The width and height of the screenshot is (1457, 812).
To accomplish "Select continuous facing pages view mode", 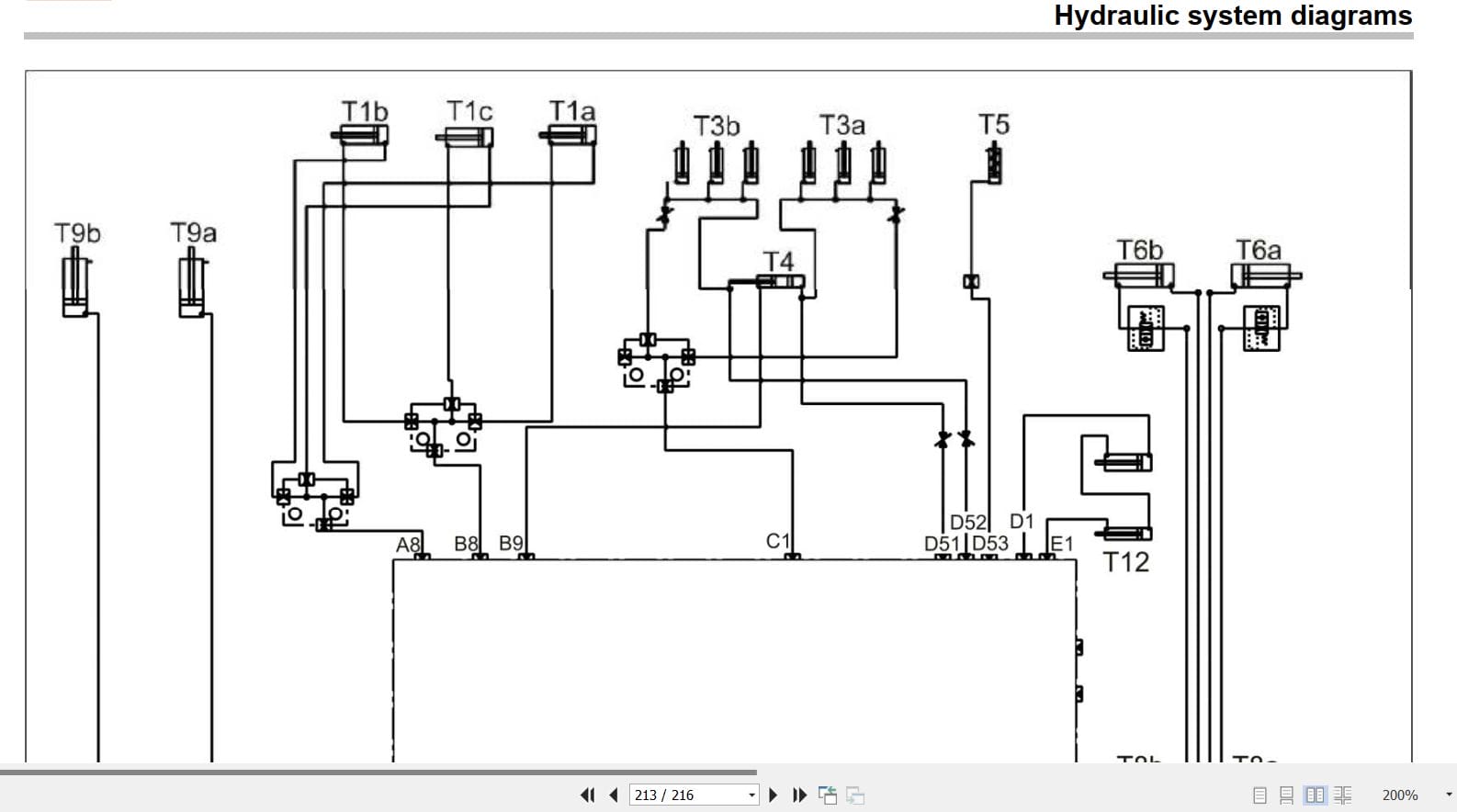I will [1343, 795].
